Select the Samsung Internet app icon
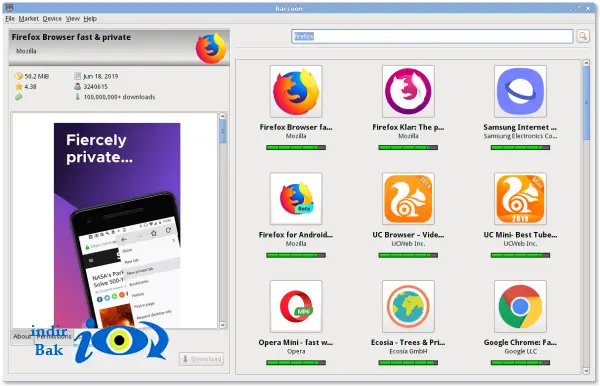600x386 pixels. click(x=520, y=91)
